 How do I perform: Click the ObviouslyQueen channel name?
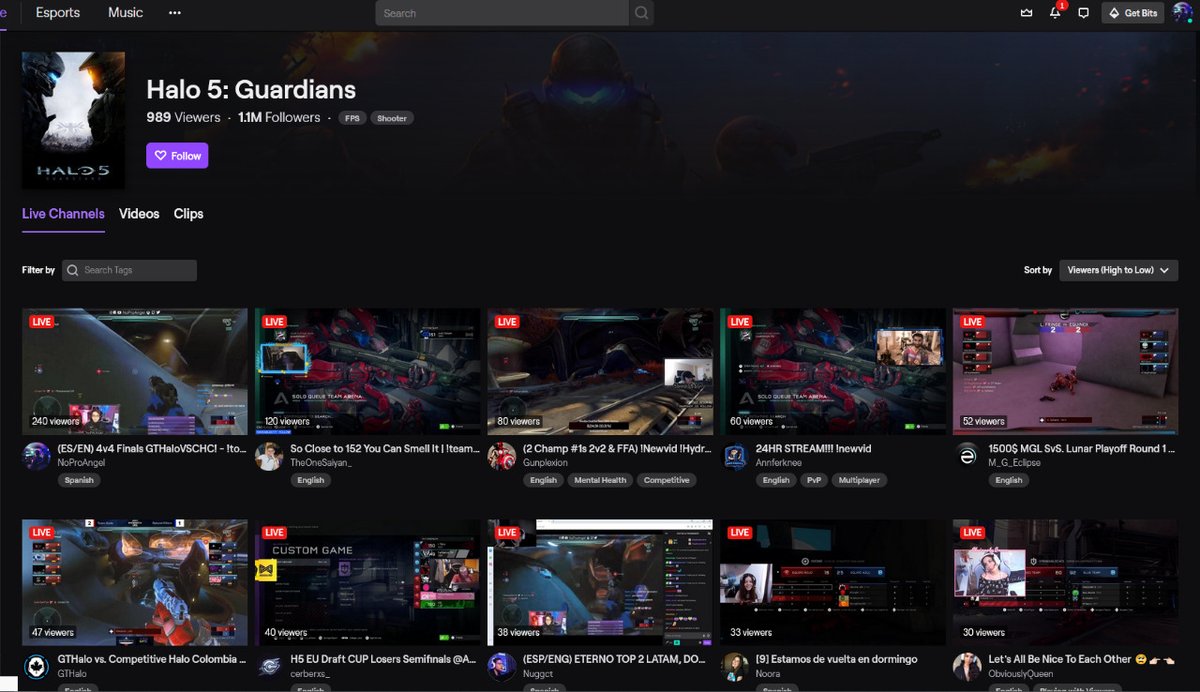pyautogui.click(x=1021, y=675)
